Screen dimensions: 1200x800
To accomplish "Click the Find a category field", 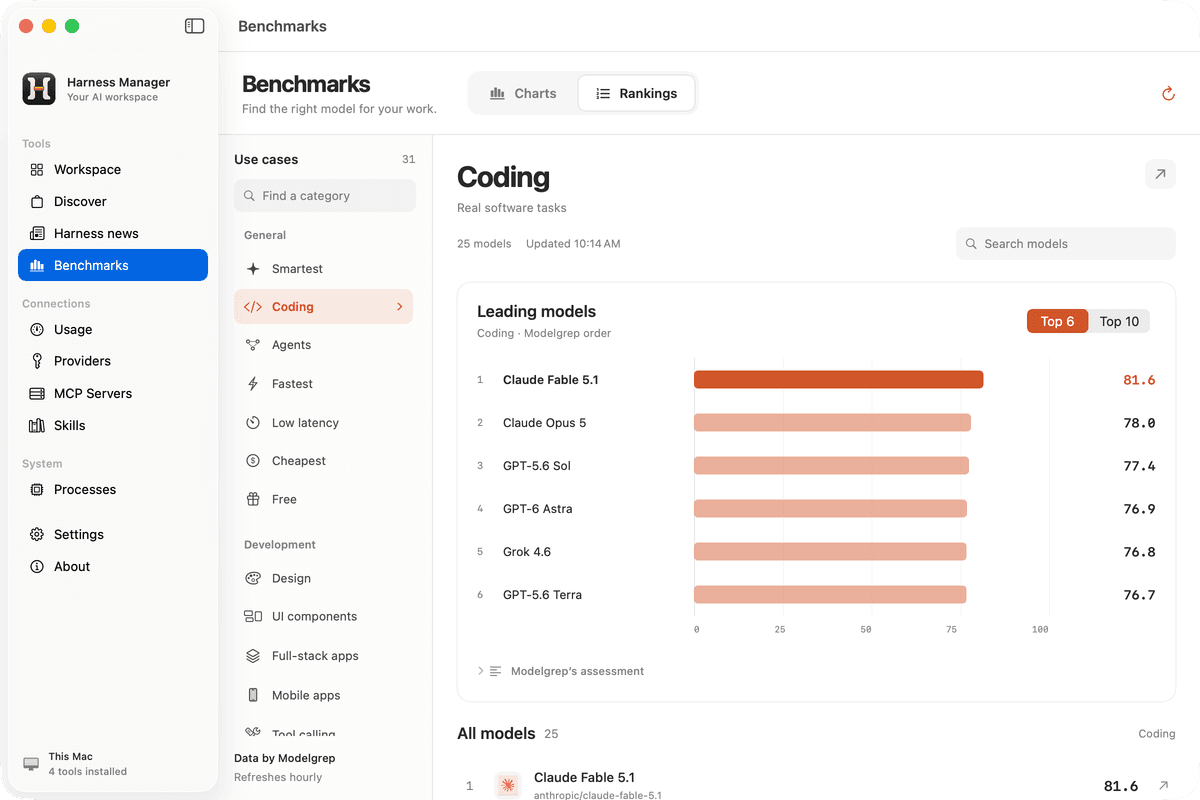I will coord(325,196).
